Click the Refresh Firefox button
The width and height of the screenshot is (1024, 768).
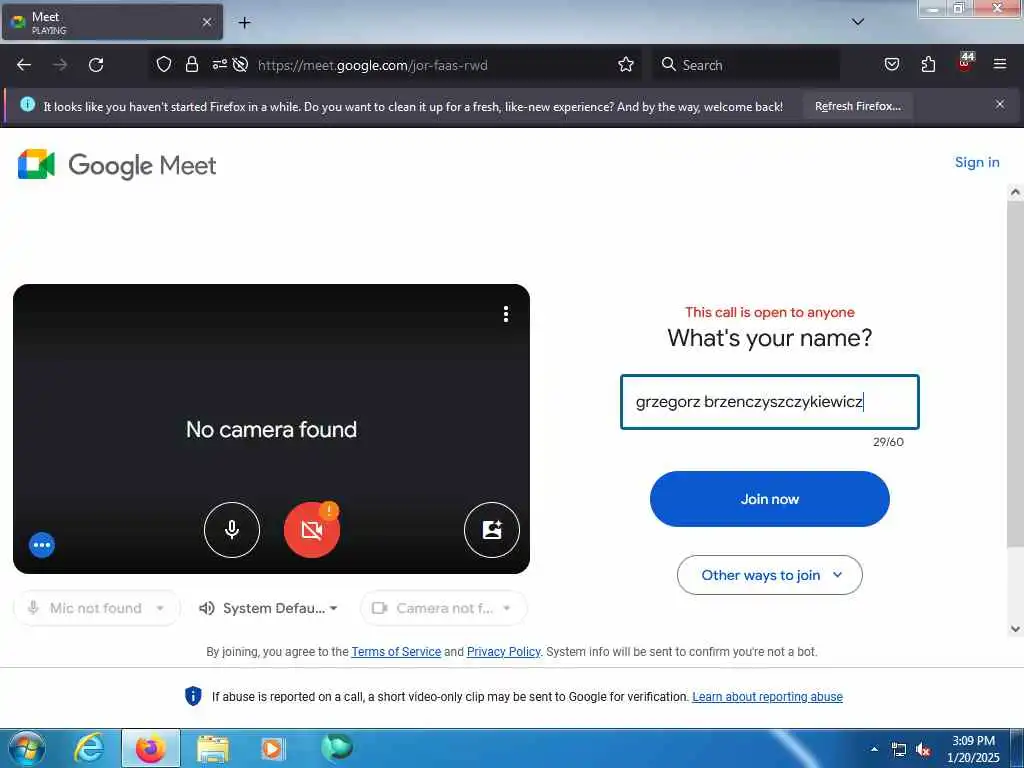(x=857, y=106)
